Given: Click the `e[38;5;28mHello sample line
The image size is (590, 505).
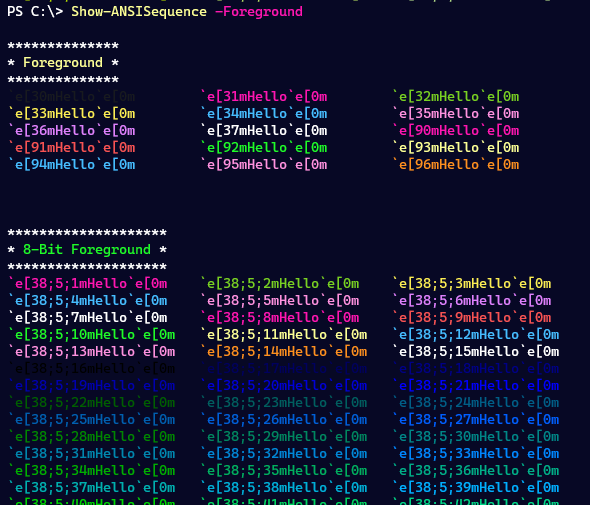Looking at the screenshot, I should tap(91, 437).
